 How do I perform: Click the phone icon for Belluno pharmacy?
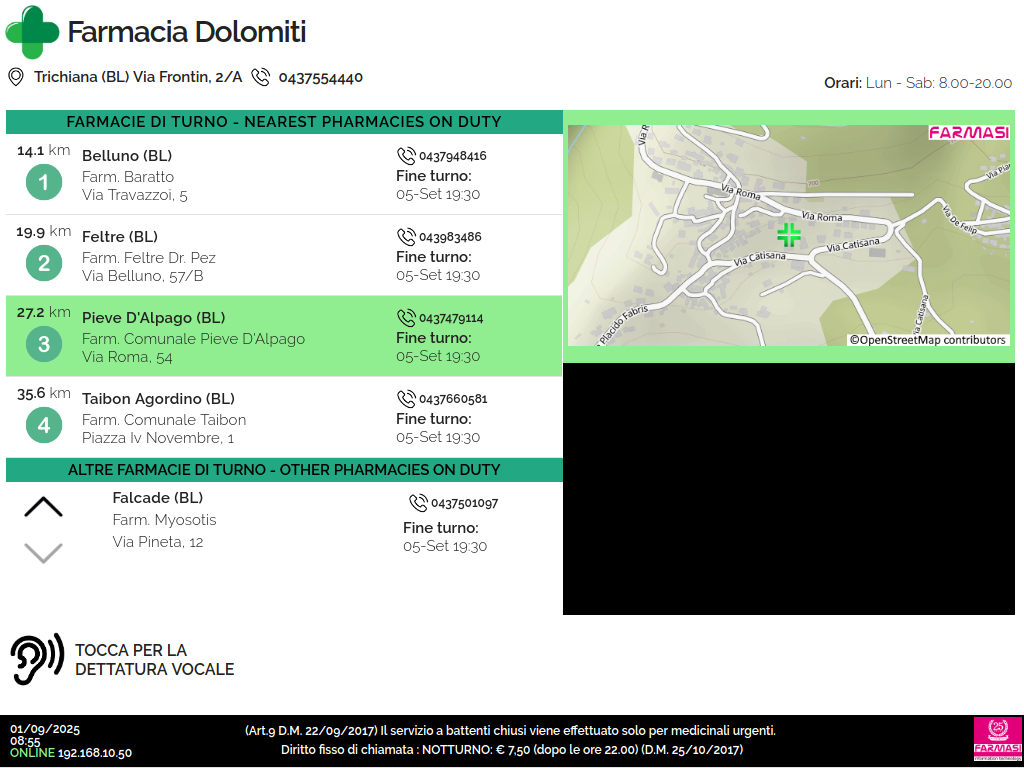(406, 156)
